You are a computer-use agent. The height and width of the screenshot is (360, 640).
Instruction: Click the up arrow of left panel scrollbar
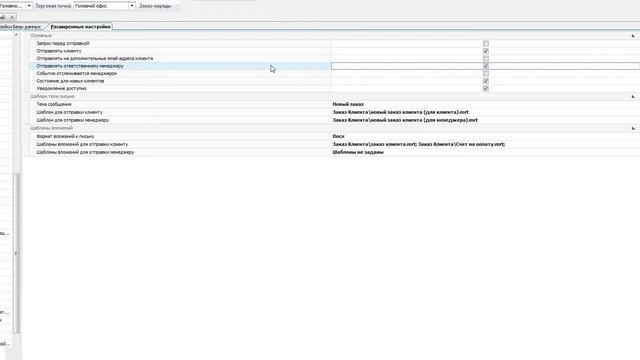pyautogui.click(x=16, y=35)
